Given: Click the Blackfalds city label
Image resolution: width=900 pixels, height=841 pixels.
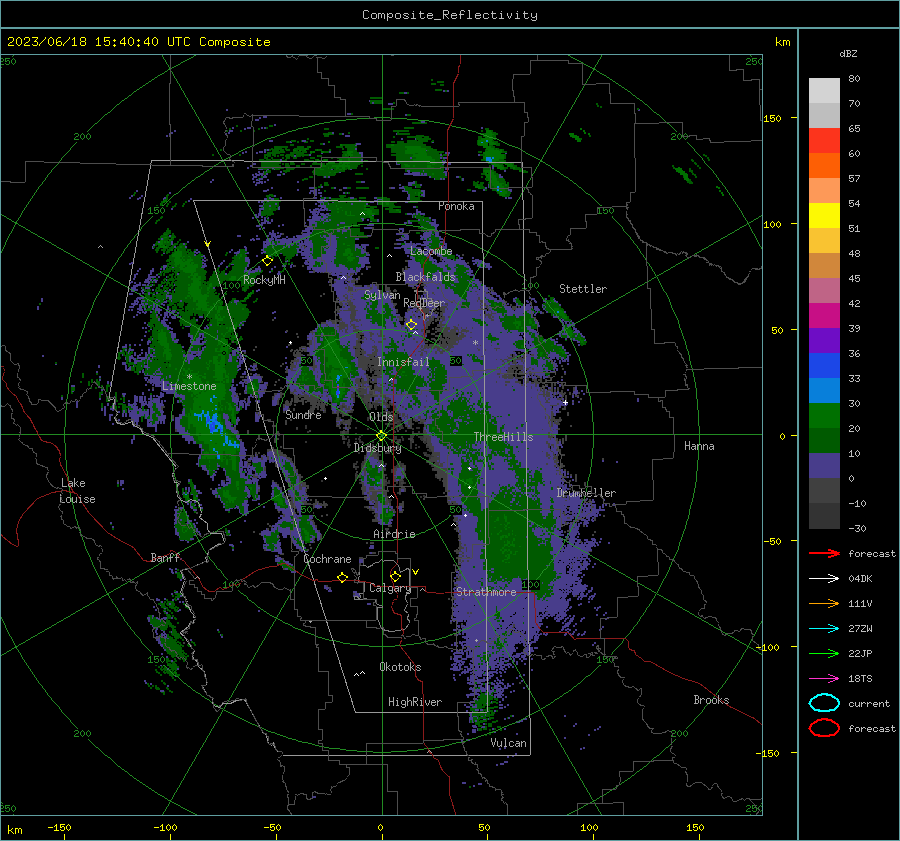Looking at the screenshot, I should click(x=425, y=277).
